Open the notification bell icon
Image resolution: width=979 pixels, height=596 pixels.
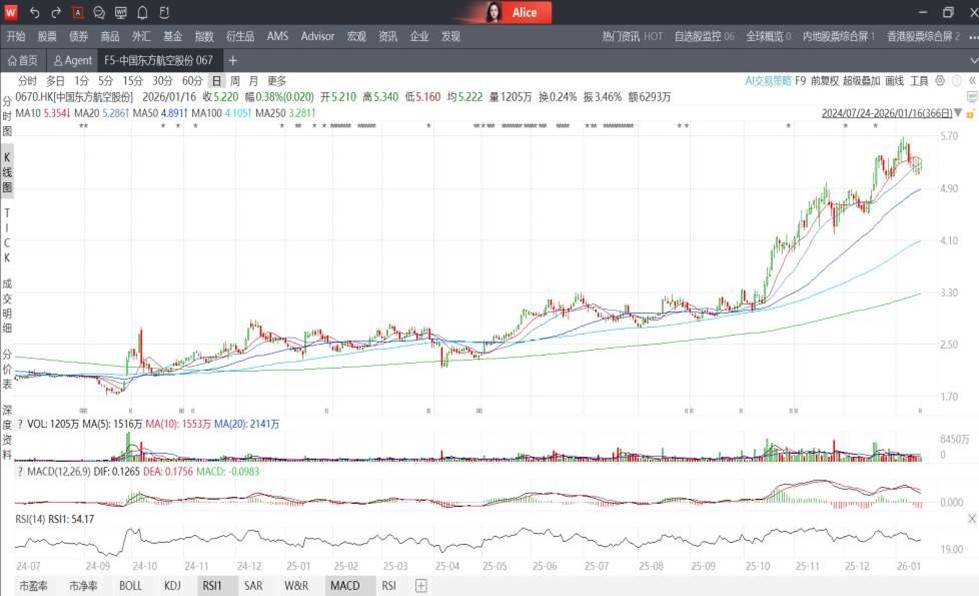(x=142, y=13)
